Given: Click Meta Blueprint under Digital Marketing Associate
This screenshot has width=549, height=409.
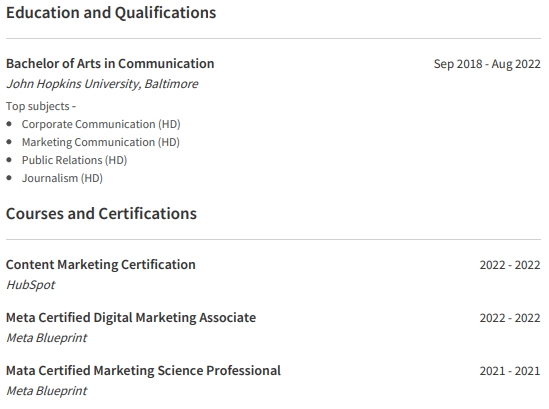Looking at the screenshot, I should tap(47, 338).
